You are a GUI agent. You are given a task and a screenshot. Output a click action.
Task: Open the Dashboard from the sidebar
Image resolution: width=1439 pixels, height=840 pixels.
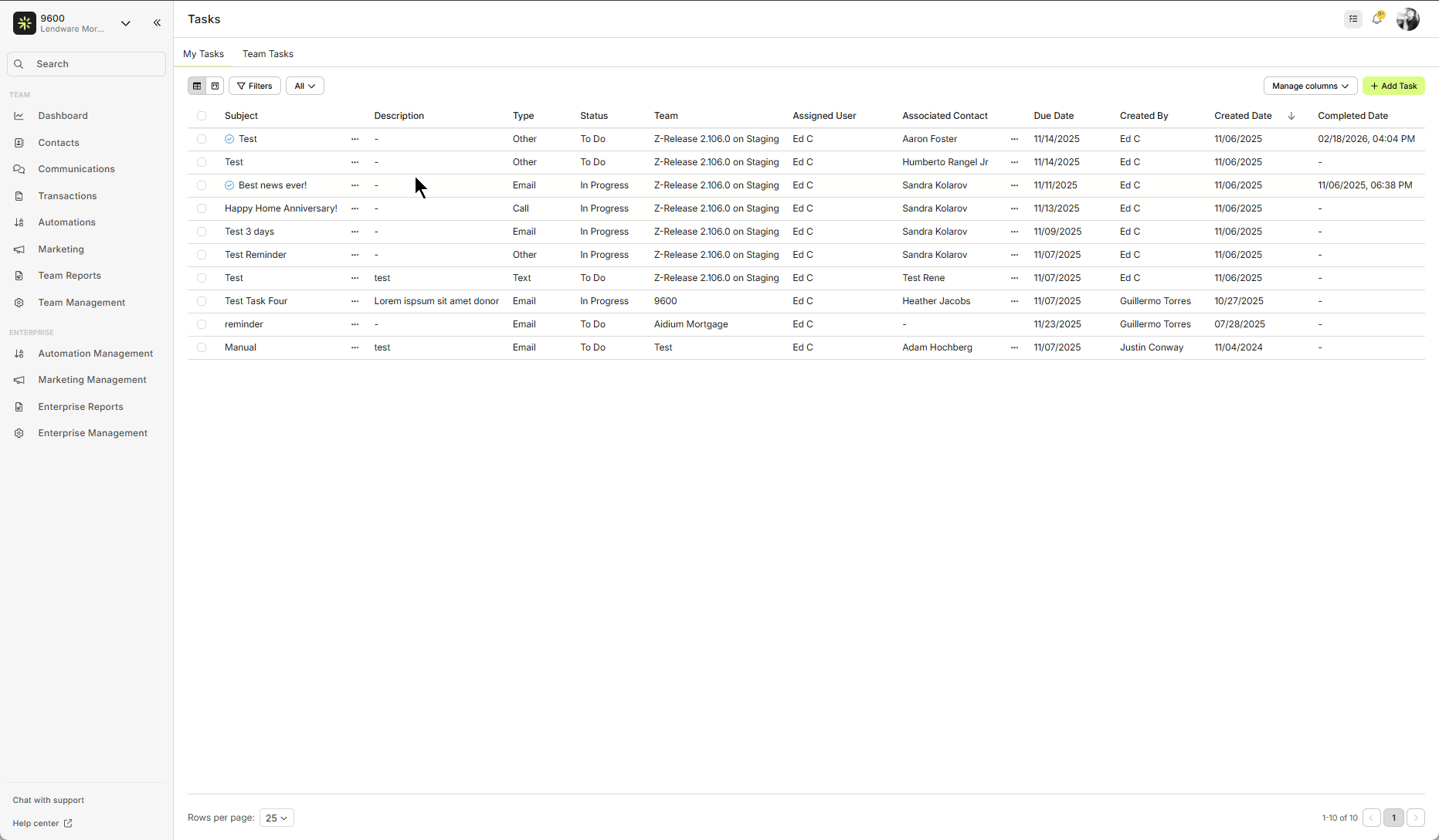(63, 115)
